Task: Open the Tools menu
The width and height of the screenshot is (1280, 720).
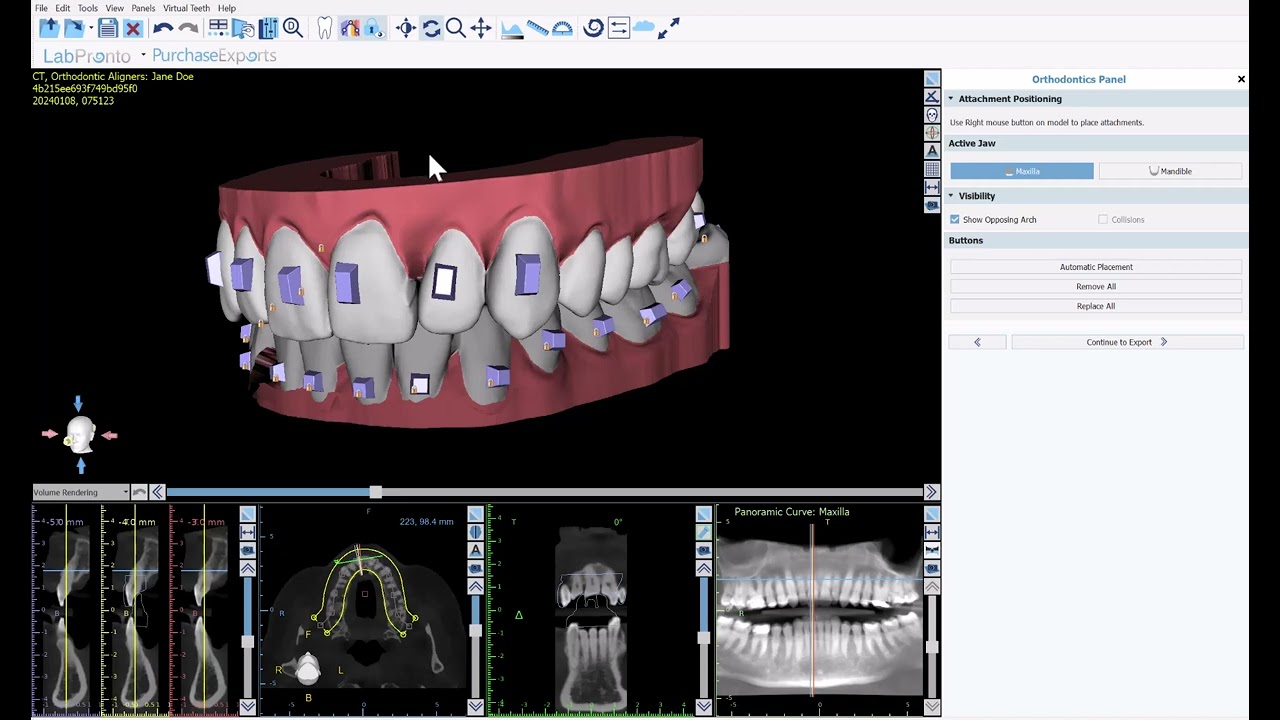Action: pyautogui.click(x=88, y=8)
